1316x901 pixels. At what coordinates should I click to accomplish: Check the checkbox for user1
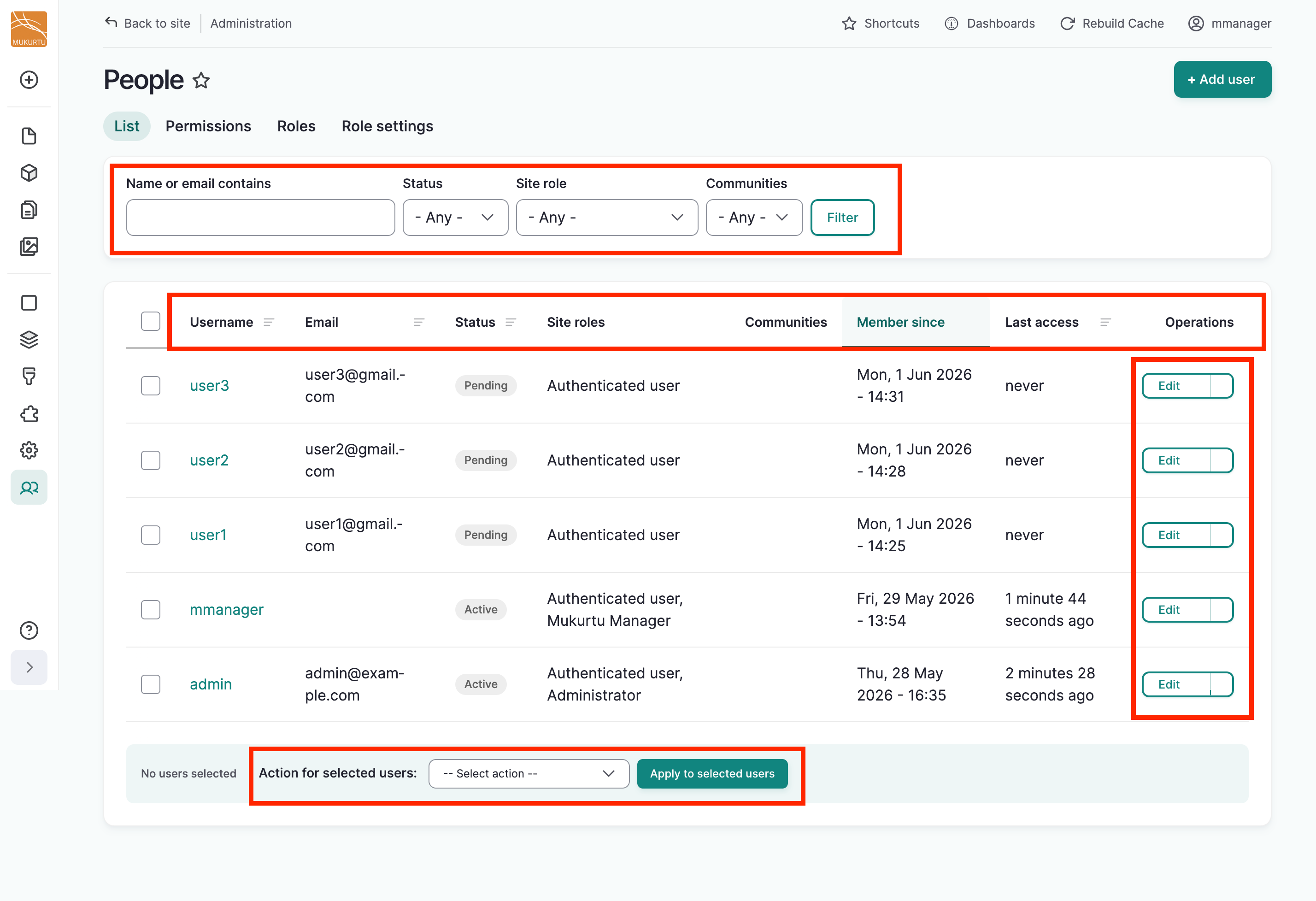[151, 535]
